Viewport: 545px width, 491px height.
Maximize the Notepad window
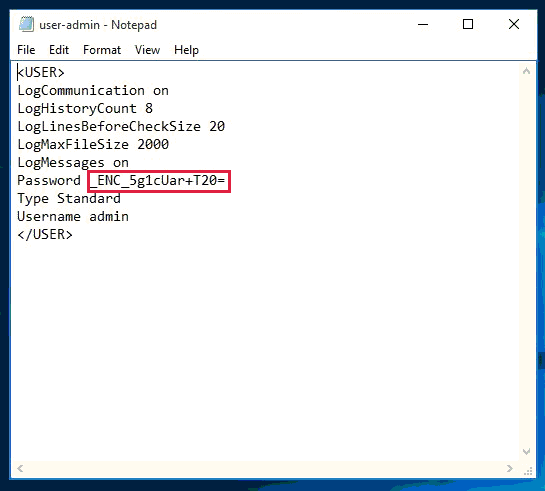pyautogui.click(x=468, y=24)
